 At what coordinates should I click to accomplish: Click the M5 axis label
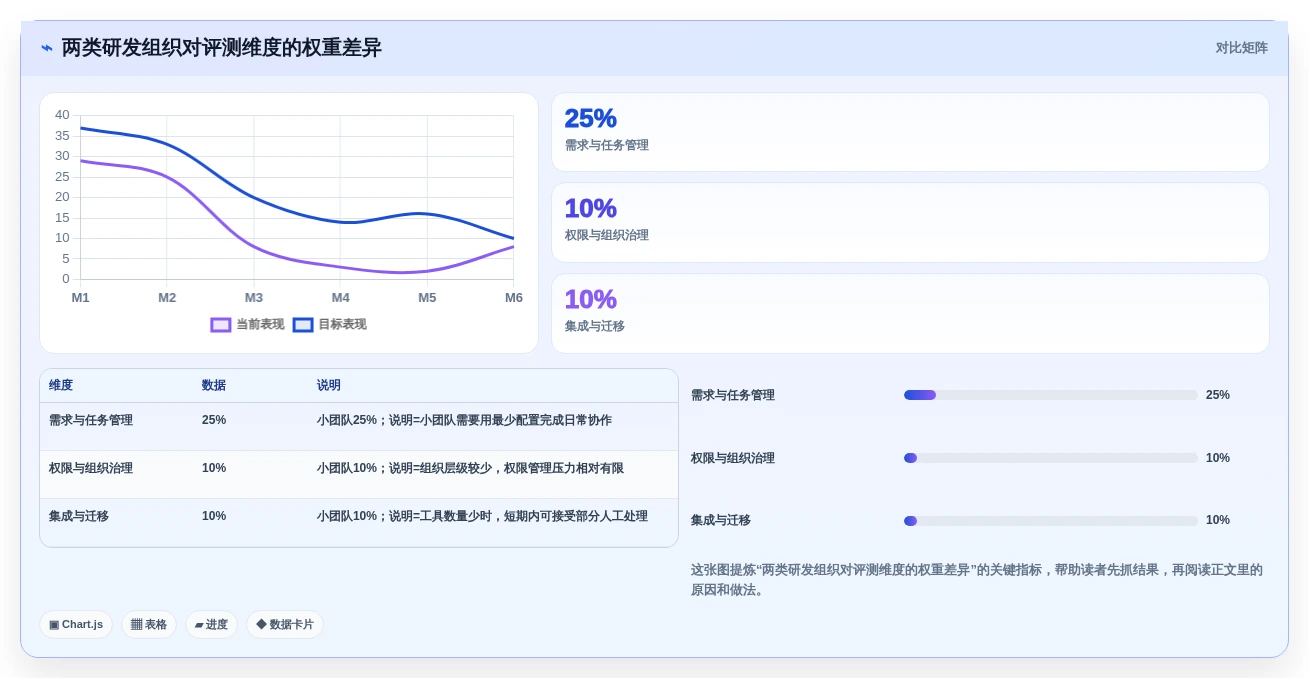coord(427,298)
